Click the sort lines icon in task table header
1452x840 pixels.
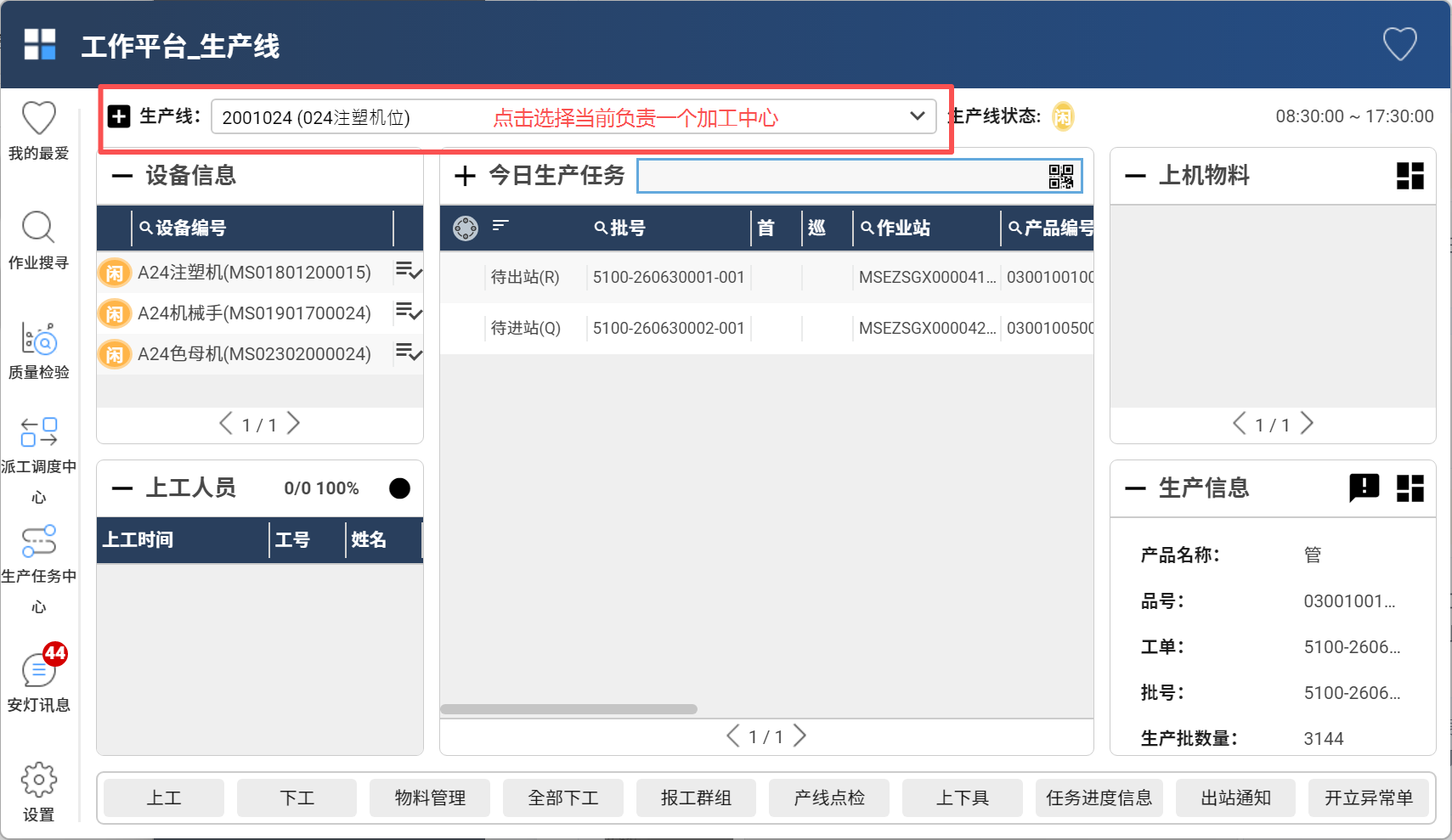click(500, 225)
